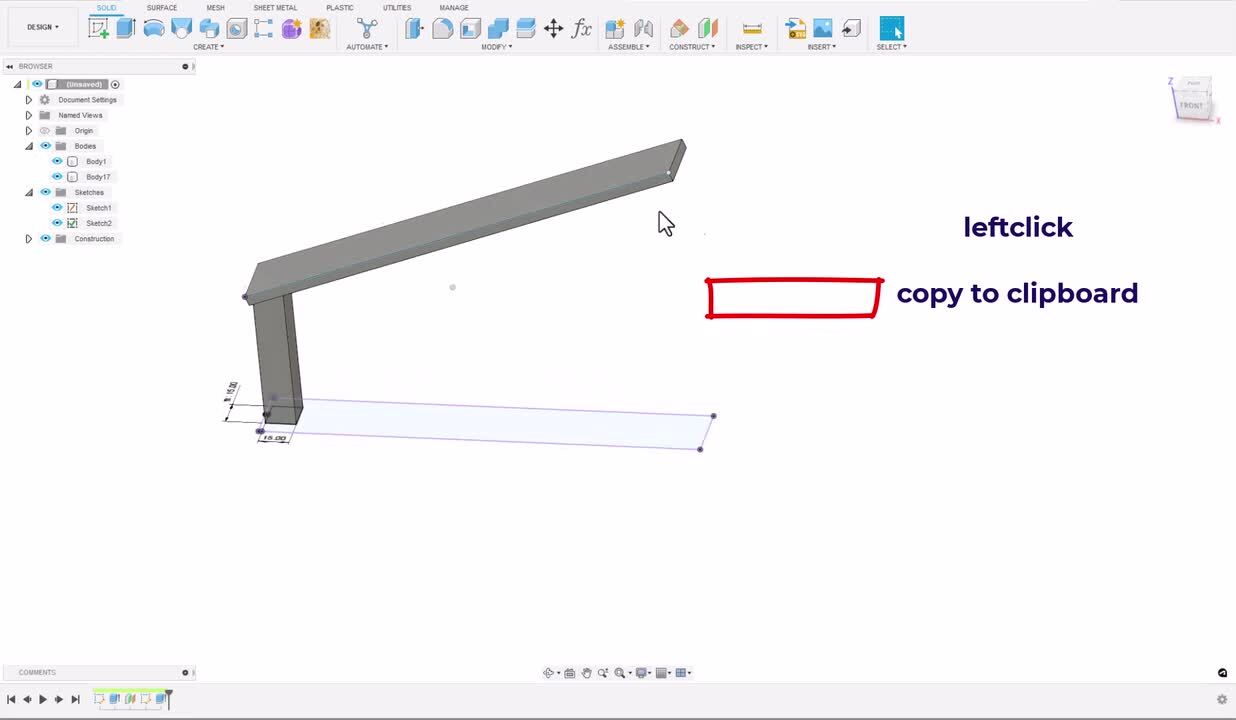Toggle visibility of Sketch2
Image resolution: width=1236 pixels, height=720 pixels.
[x=57, y=223]
